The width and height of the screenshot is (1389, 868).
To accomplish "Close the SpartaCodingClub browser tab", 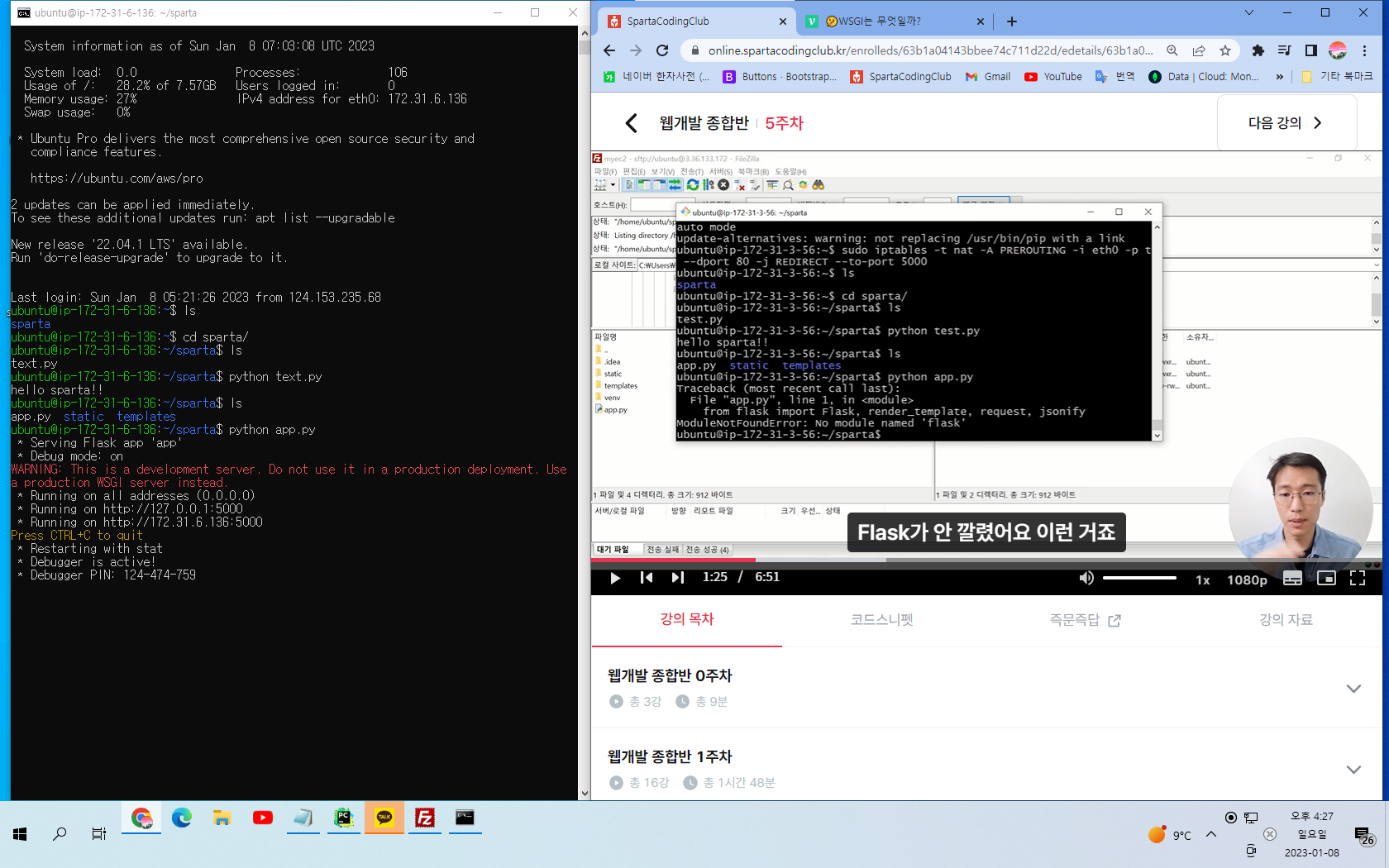I will 783,21.
